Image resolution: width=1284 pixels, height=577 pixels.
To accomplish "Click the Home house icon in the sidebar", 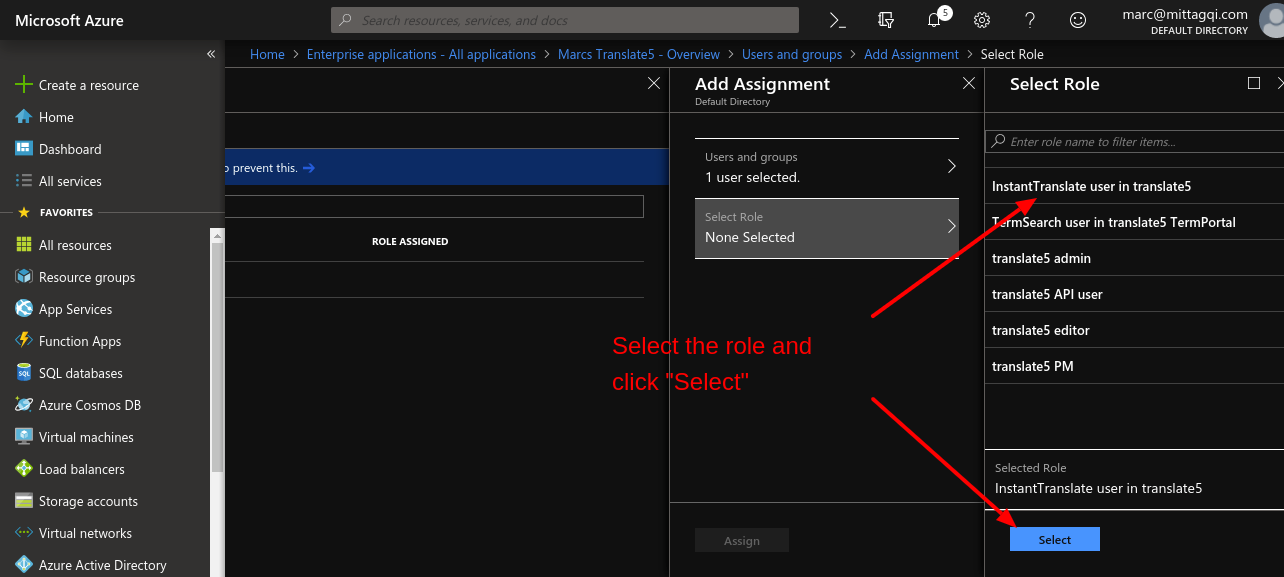I will pyautogui.click(x=24, y=117).
